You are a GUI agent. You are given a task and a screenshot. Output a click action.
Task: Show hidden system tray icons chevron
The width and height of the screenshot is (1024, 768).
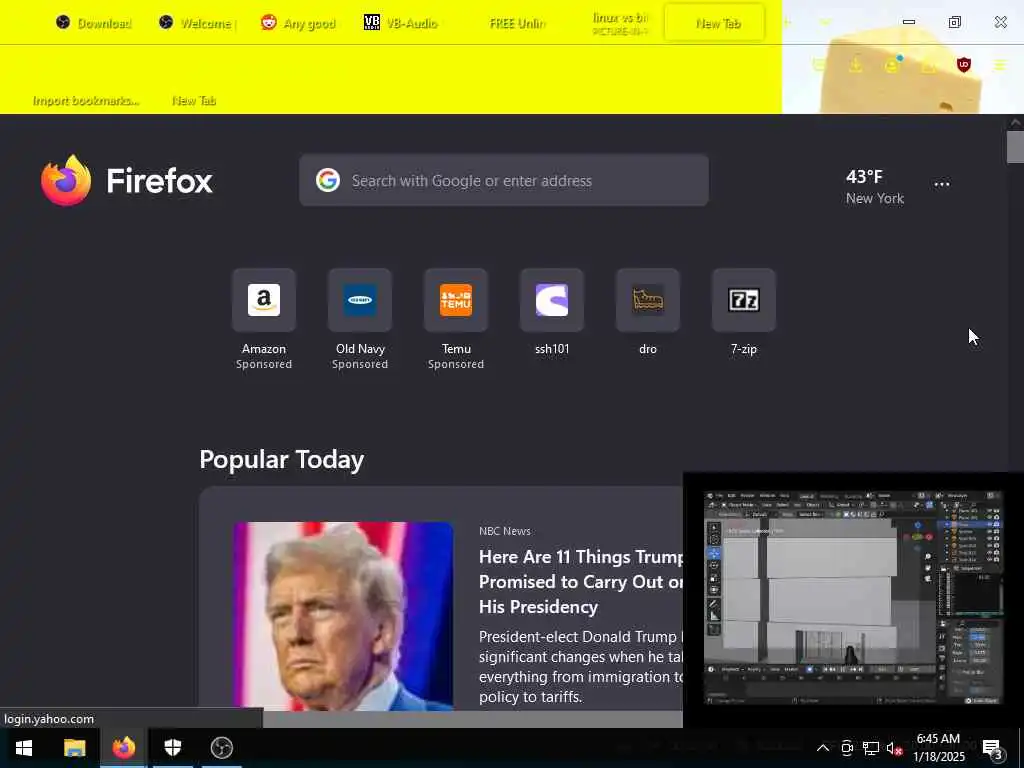pos(823,748)
